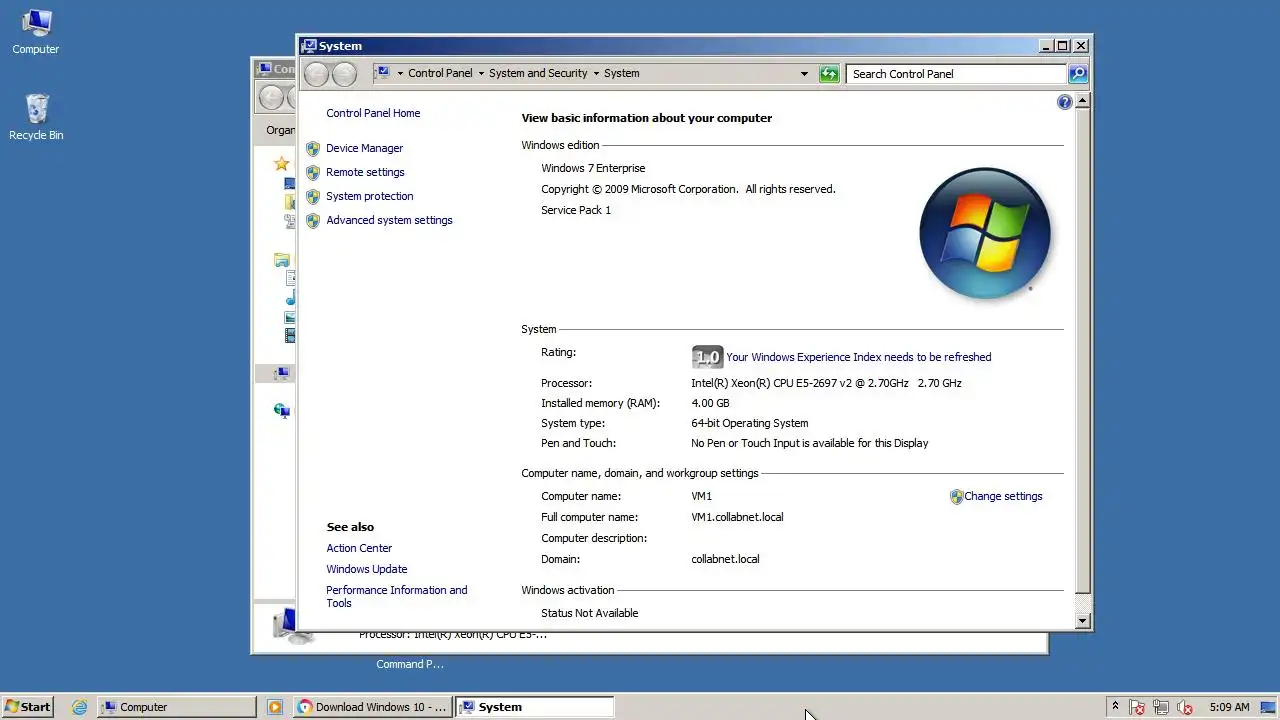Click the network tray icon

click(1161, 707)
